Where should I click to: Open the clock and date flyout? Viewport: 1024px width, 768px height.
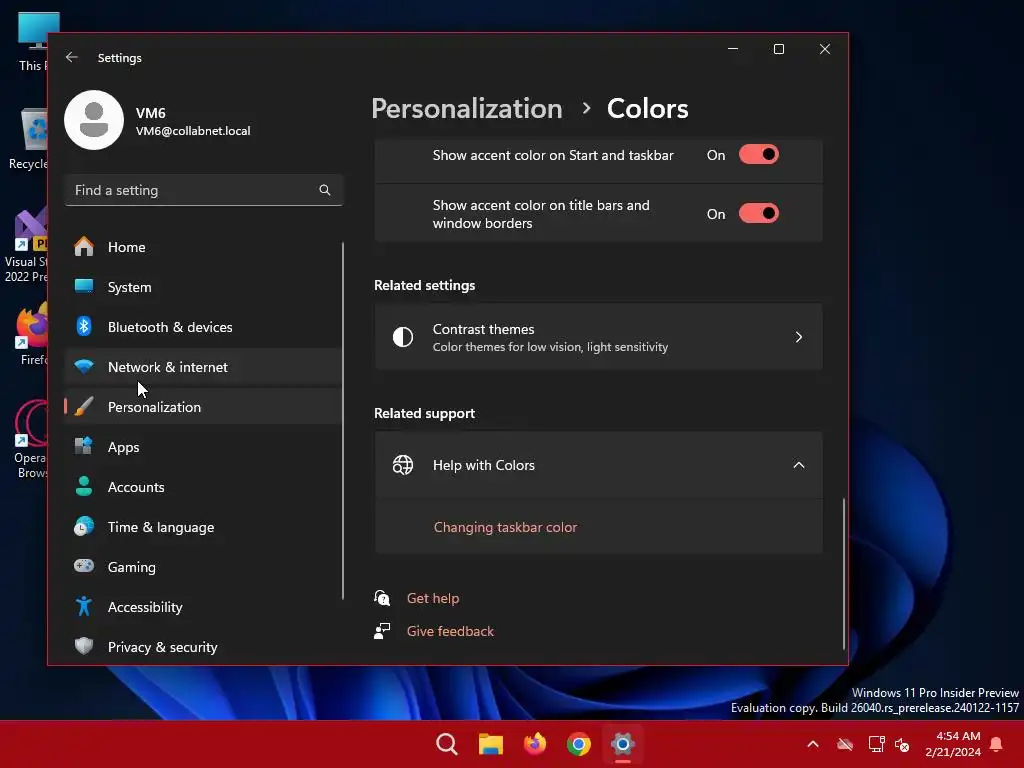point(953,744)
